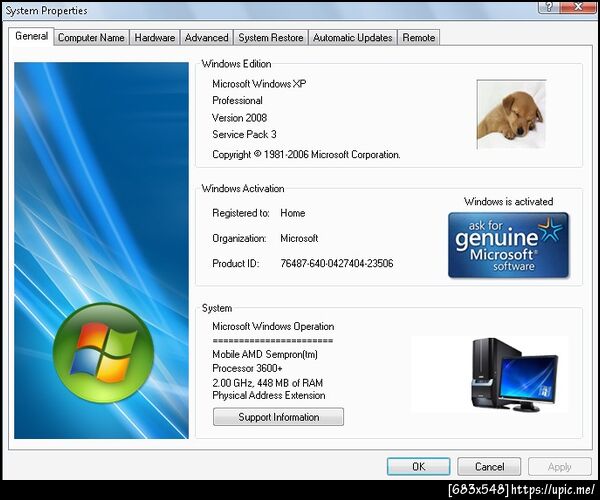Click the grayed-out Apply button

[559, 466]
